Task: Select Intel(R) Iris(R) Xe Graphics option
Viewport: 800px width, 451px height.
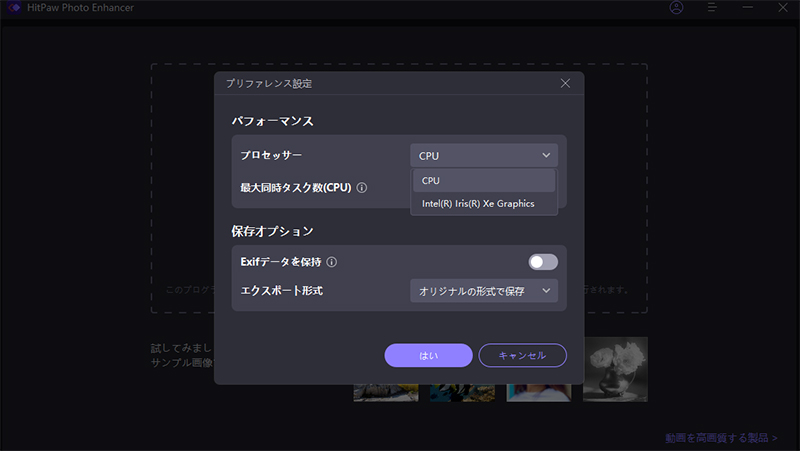Action: point(484,204)
